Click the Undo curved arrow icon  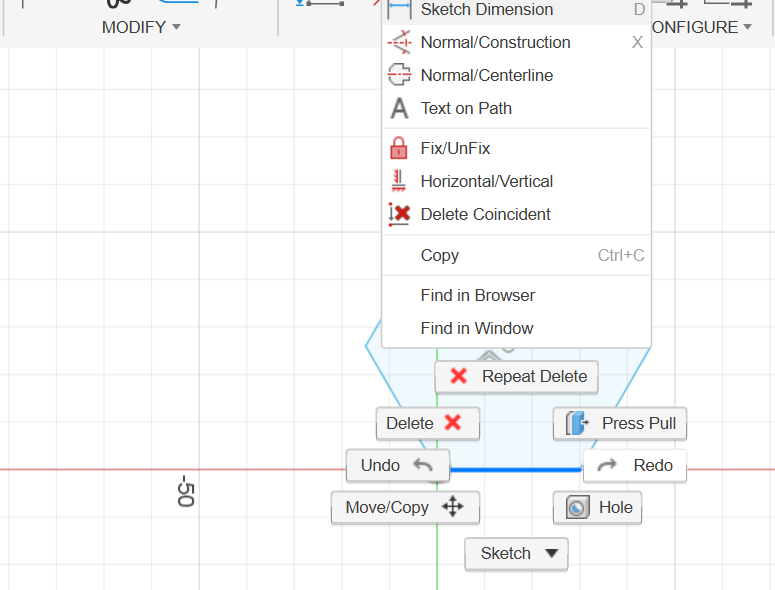click(423, 465)
